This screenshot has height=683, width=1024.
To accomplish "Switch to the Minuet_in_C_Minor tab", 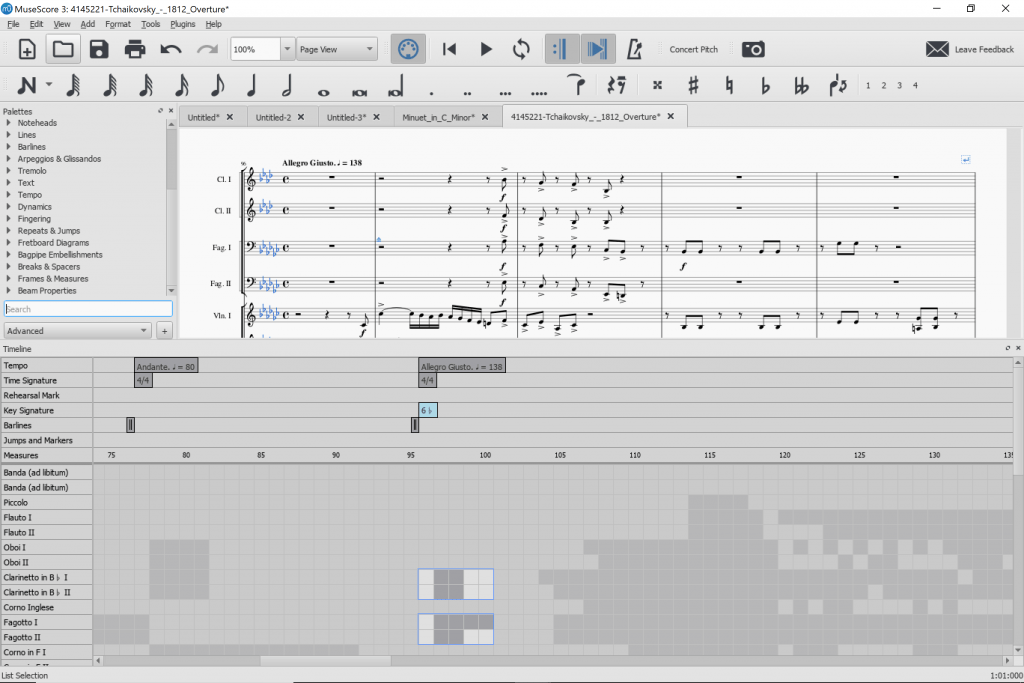I will (x=438, y=118).
